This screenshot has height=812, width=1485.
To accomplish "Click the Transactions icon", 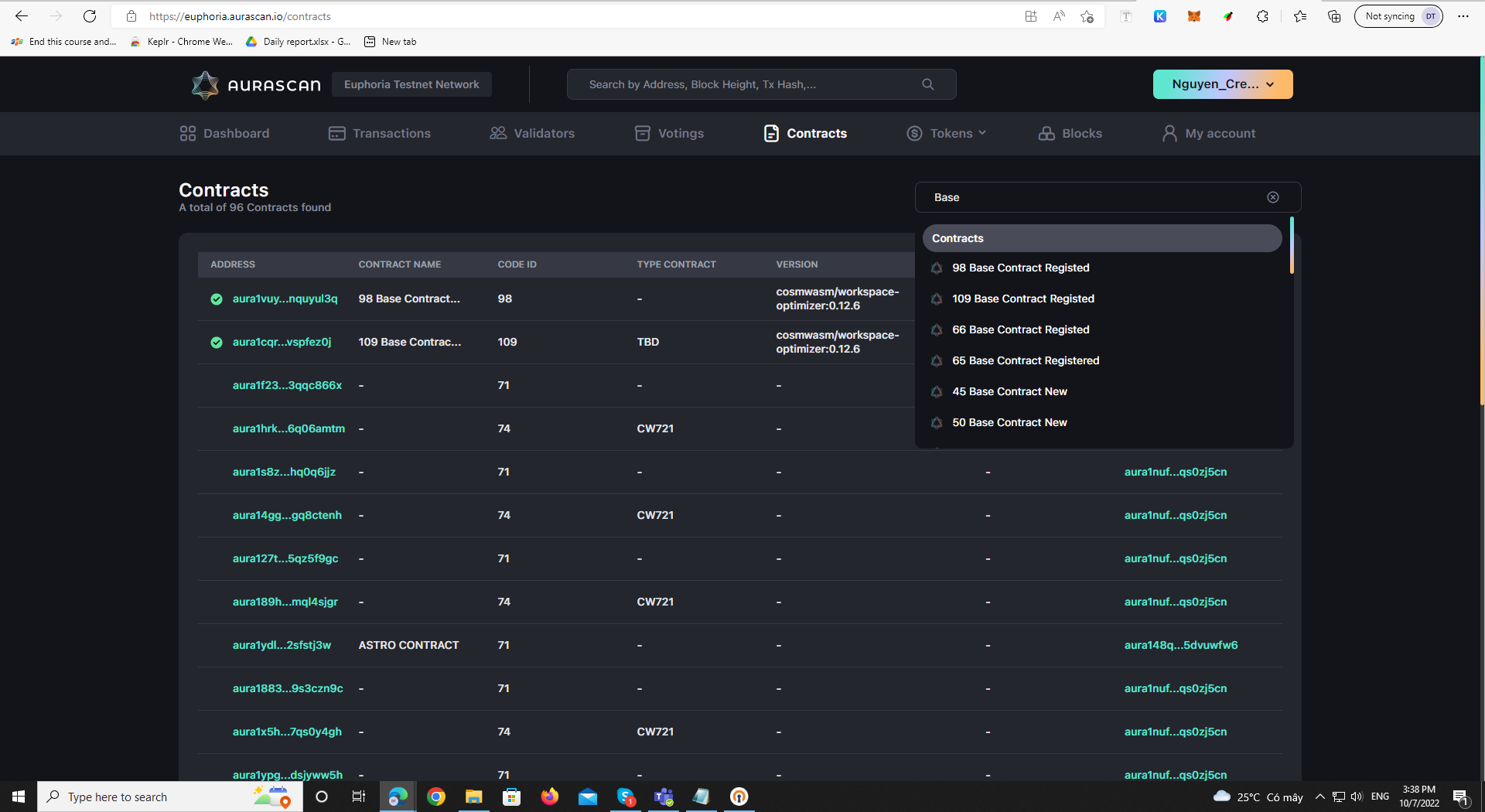I will (336, 133).
